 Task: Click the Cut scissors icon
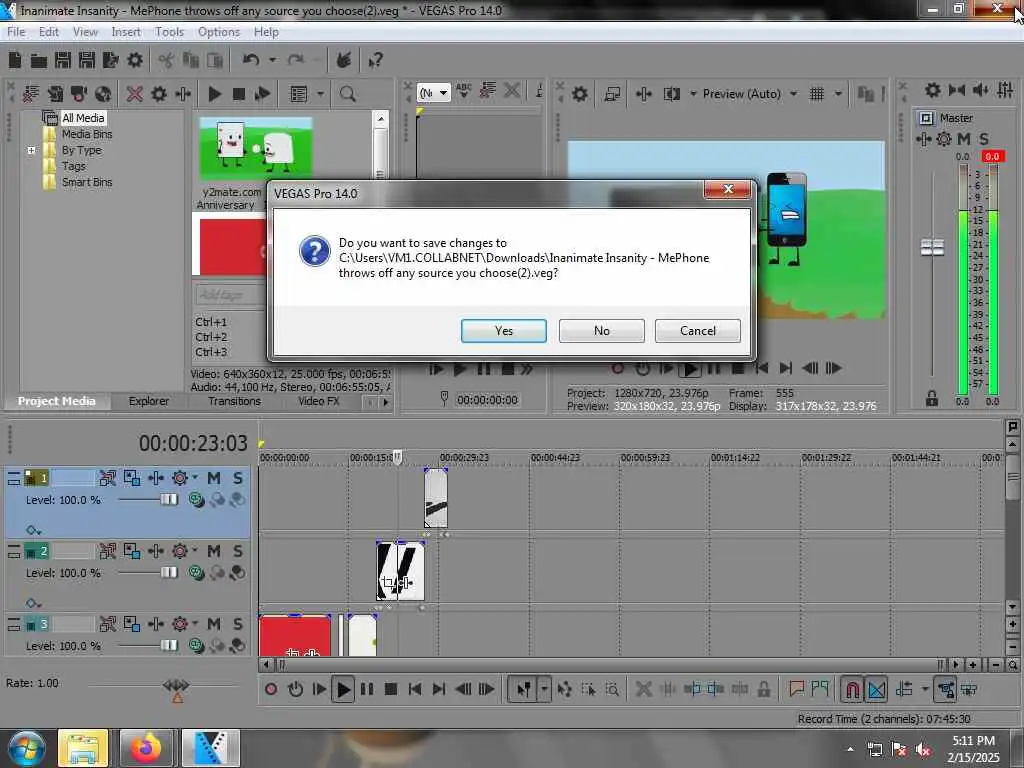point(166,60)
